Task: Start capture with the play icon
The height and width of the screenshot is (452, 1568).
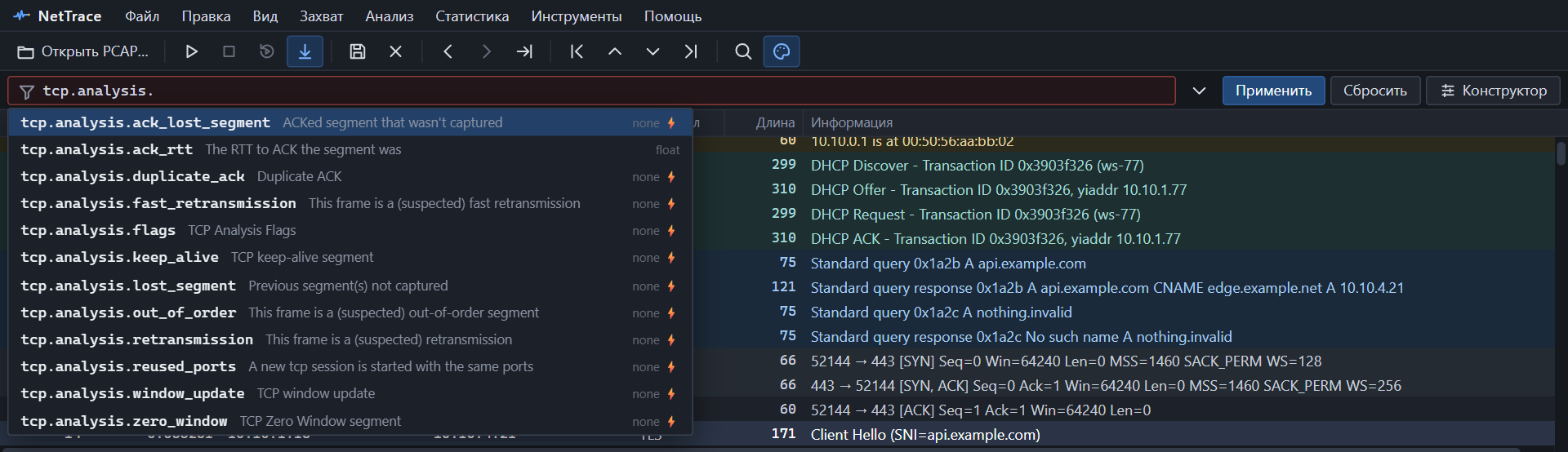Action: 192,51
